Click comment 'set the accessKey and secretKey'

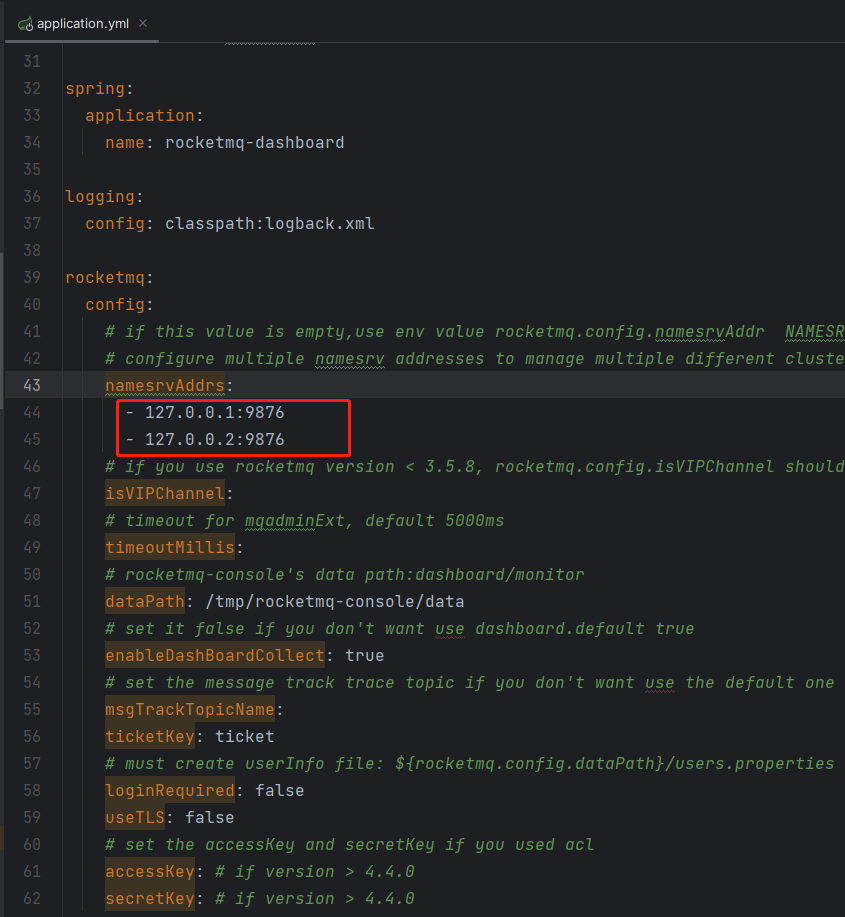350,844
